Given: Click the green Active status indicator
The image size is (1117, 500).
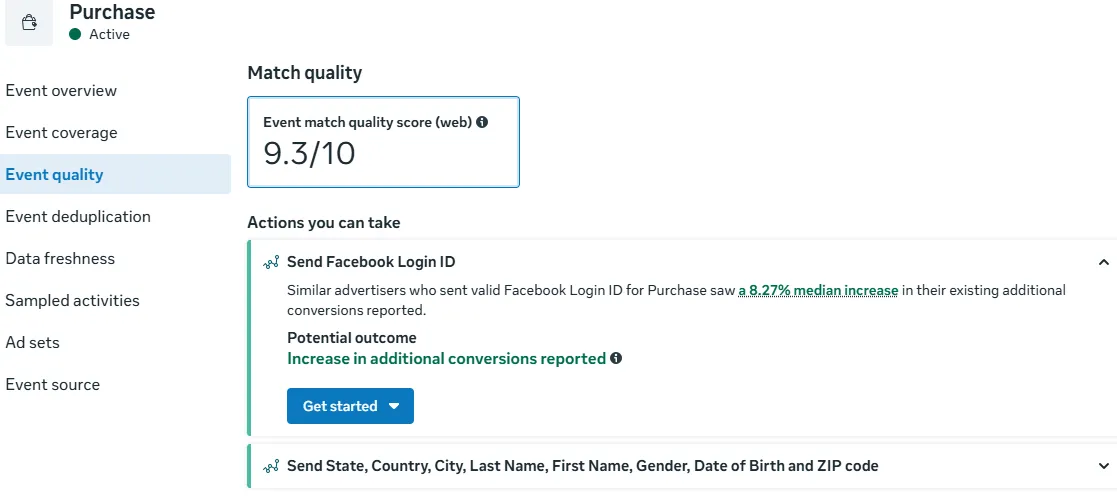Looking at the screenshot, I should tap(75, 34).
